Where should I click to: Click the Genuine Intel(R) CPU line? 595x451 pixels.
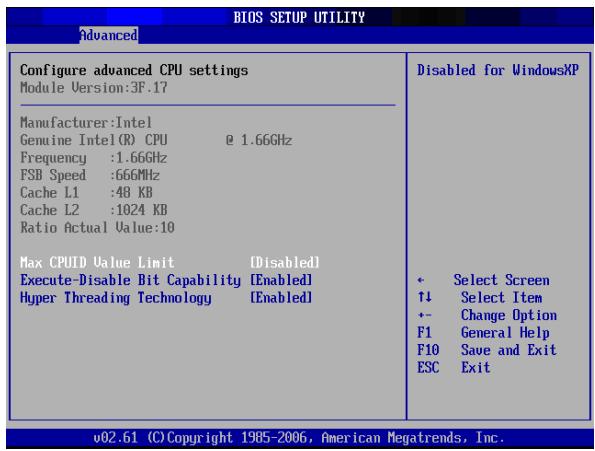point(156,140)
